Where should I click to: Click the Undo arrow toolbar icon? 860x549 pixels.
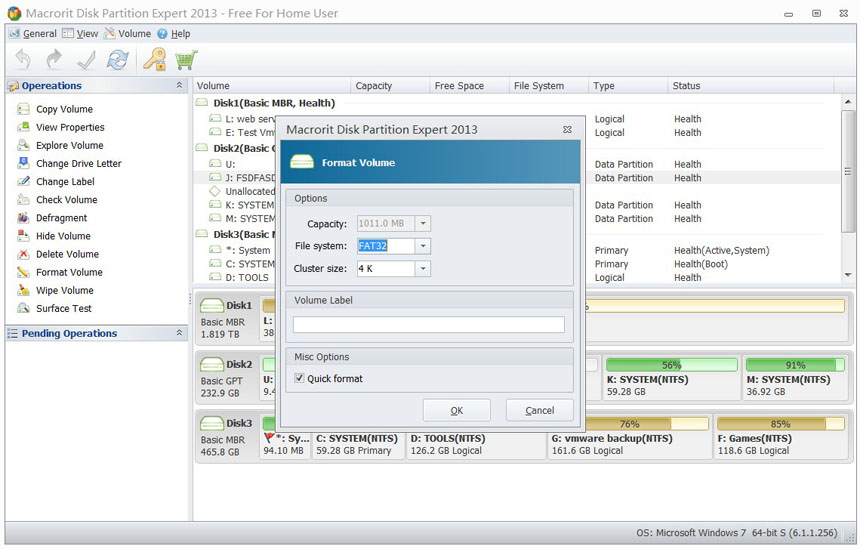pos(22,60)
